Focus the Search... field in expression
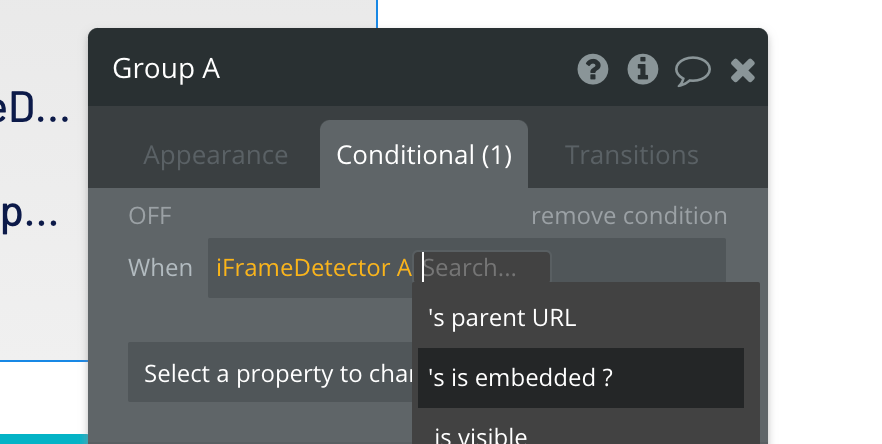The width and height of the screenshot is (882, 444). (483, 268)
